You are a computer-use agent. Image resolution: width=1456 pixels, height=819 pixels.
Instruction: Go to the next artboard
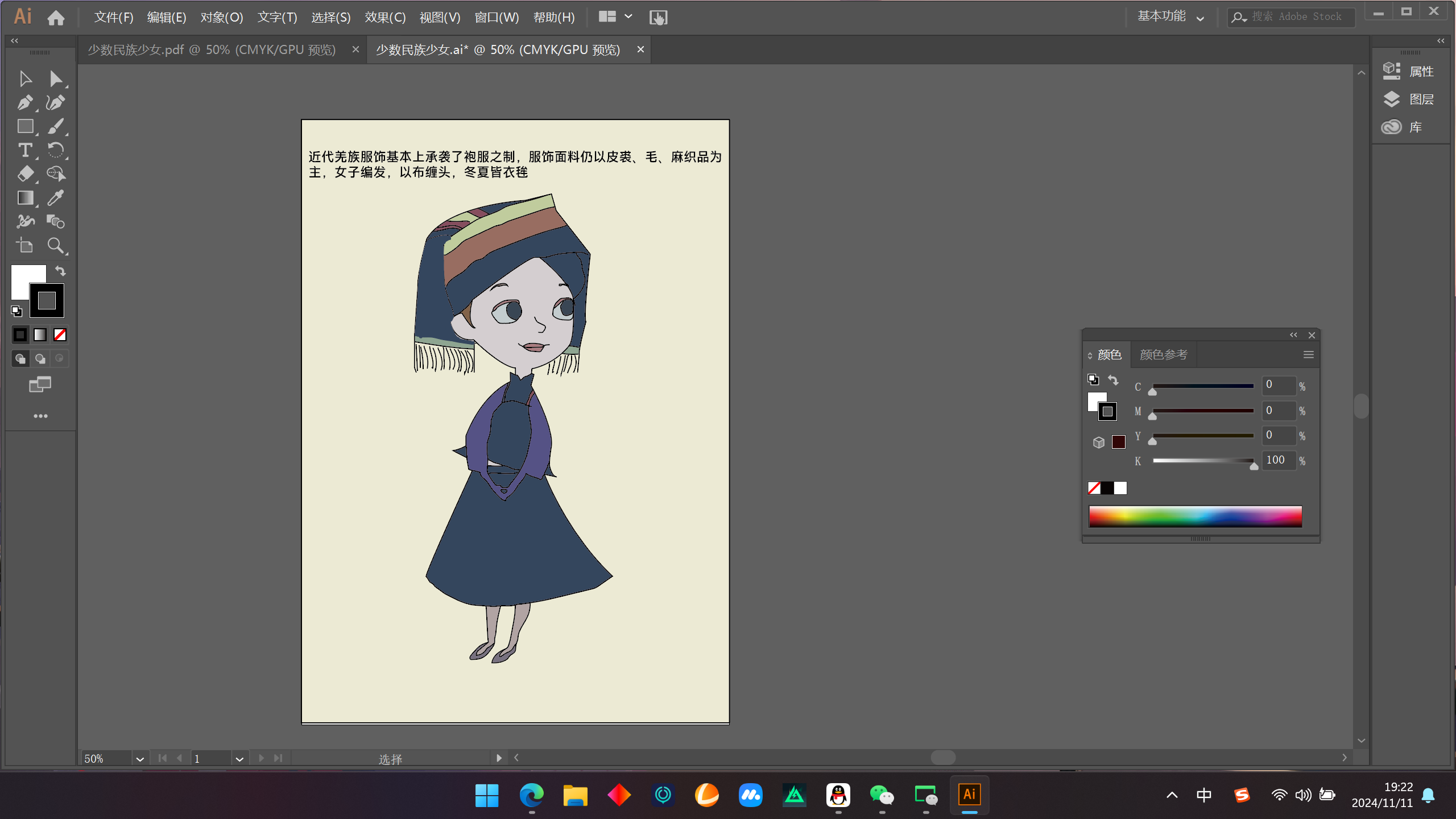click(261, 758)
